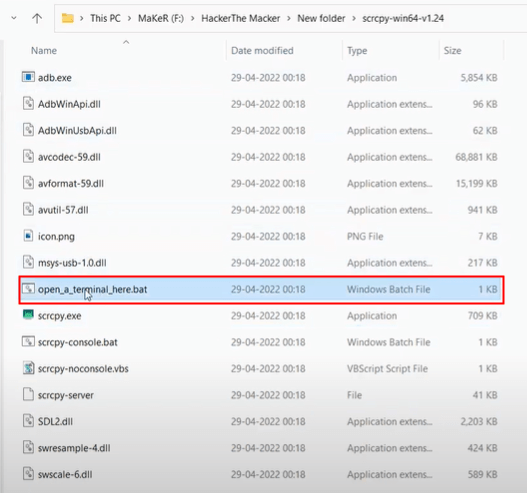Image resolution: width=527 pixels, height=493 pixels.
Task: Click the 709 KB size of scrcpy.exe
Action: [x=483, y=316]
